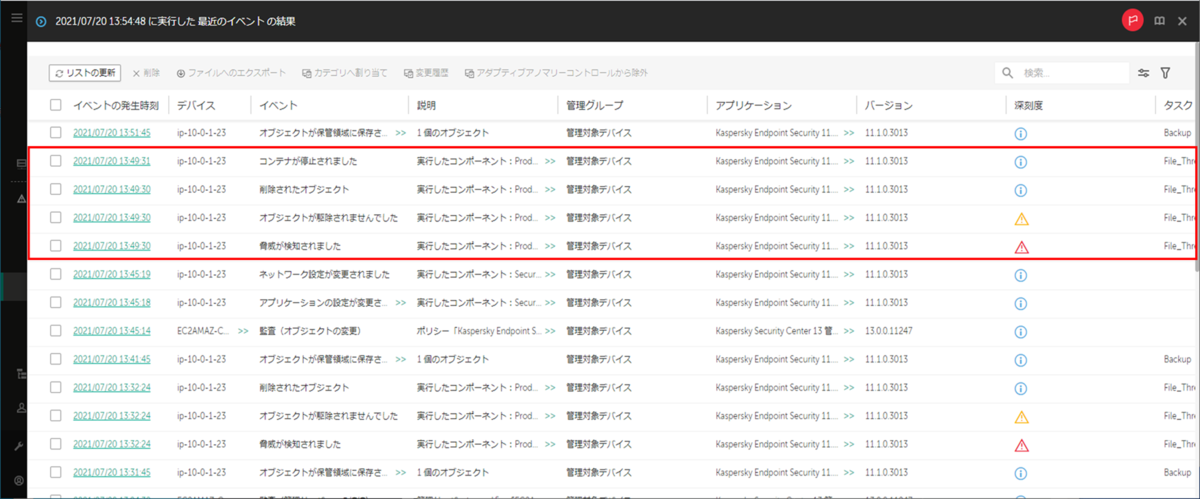Screen dimensions: 1200x499
Task: Open the 2021/07/20 13:51:45 event link
Action: [112, 133]
